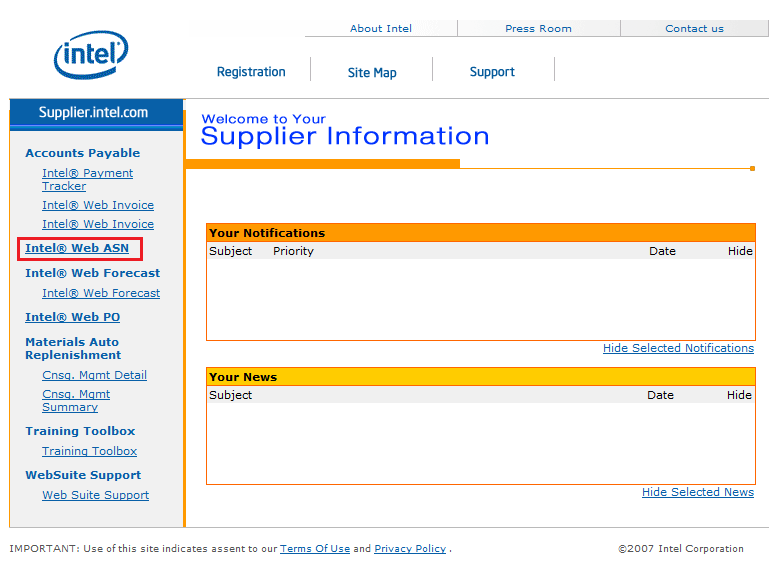Open the About Intel tab
Screen dimensions: 783x569
(381, 28)
